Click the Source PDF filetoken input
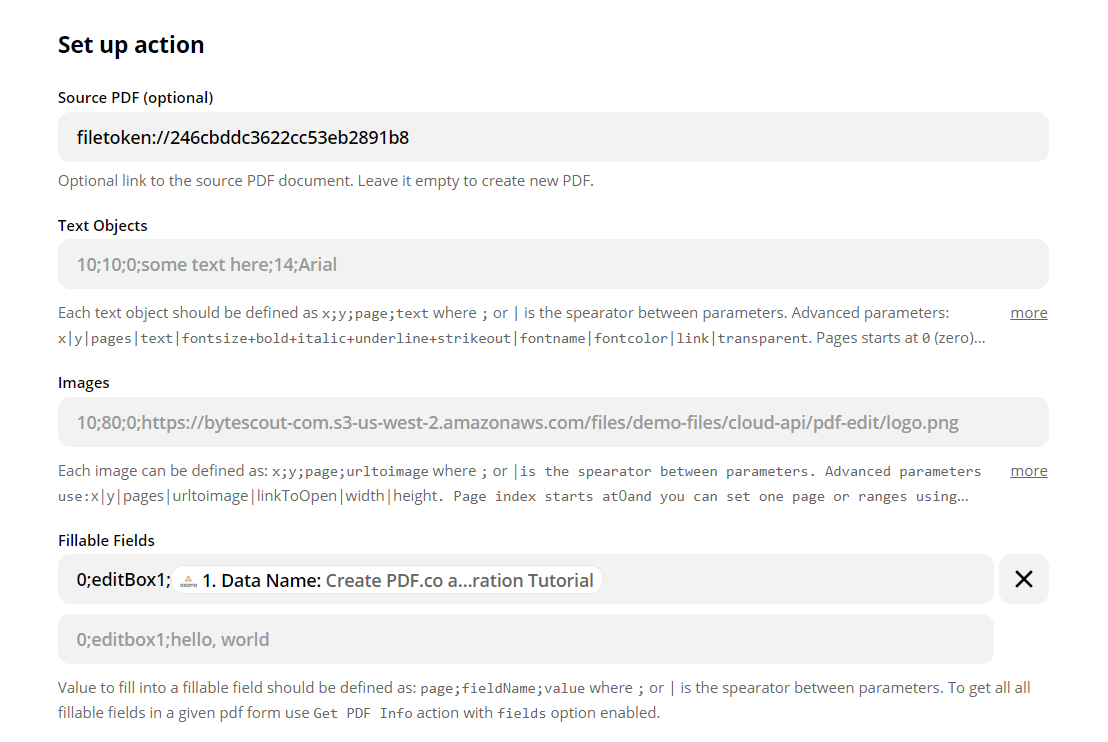This screenshot has height=742, width=1108. (x=553, y=137)
